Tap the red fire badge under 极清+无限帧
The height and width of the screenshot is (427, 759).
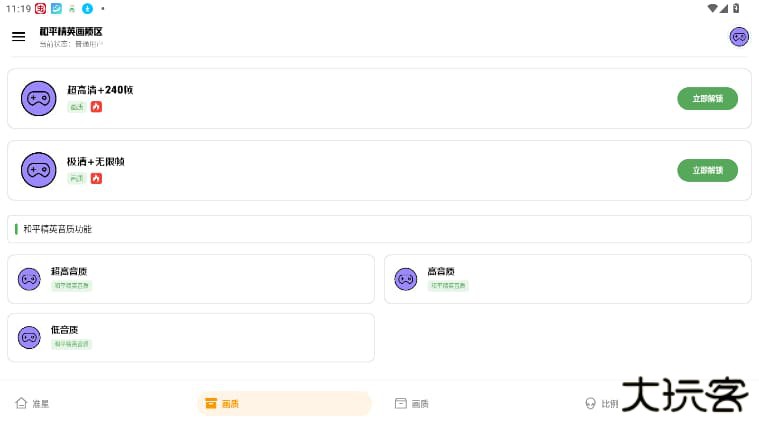(x=96, y=178)
